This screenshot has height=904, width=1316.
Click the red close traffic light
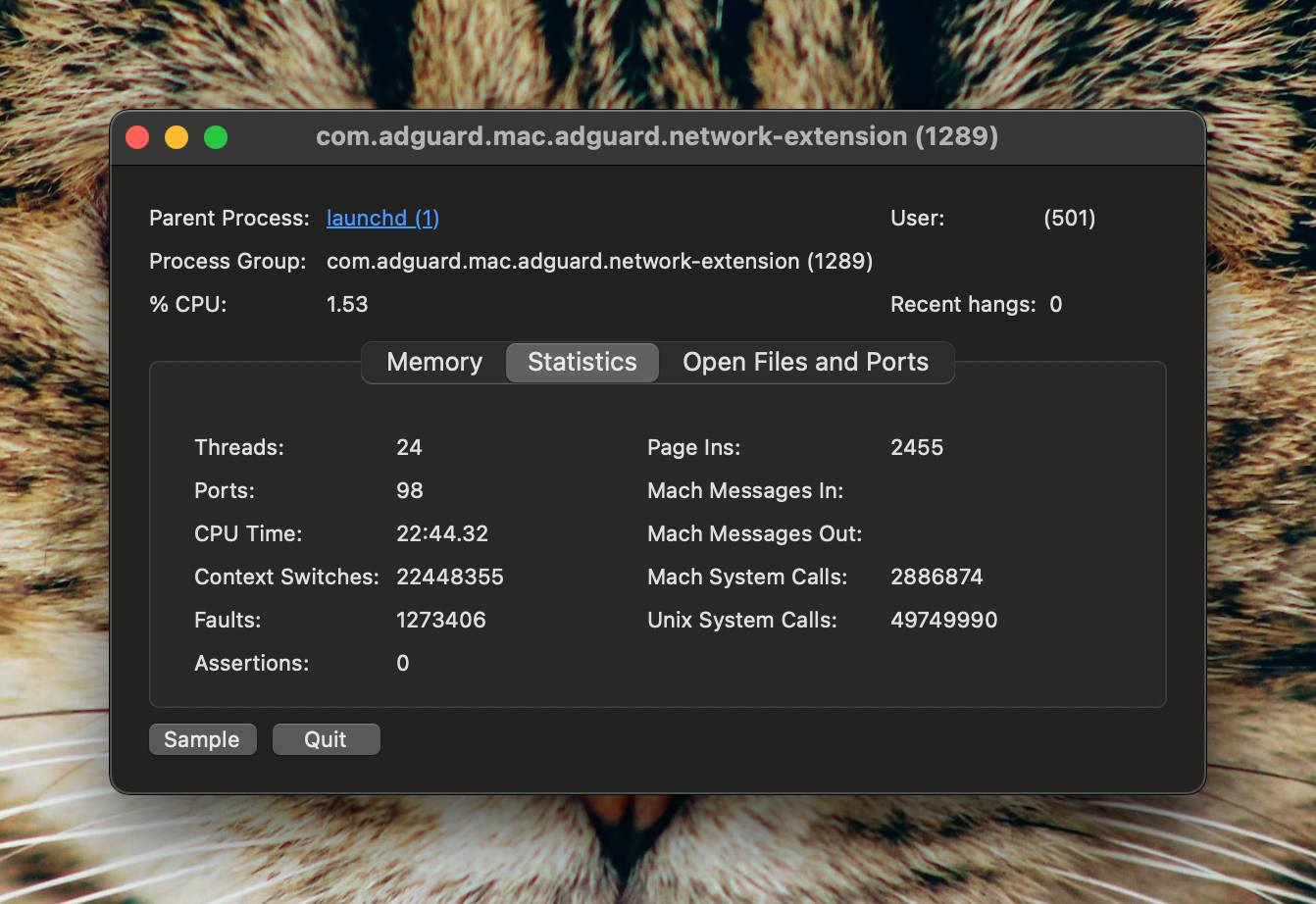pos(137,136)
